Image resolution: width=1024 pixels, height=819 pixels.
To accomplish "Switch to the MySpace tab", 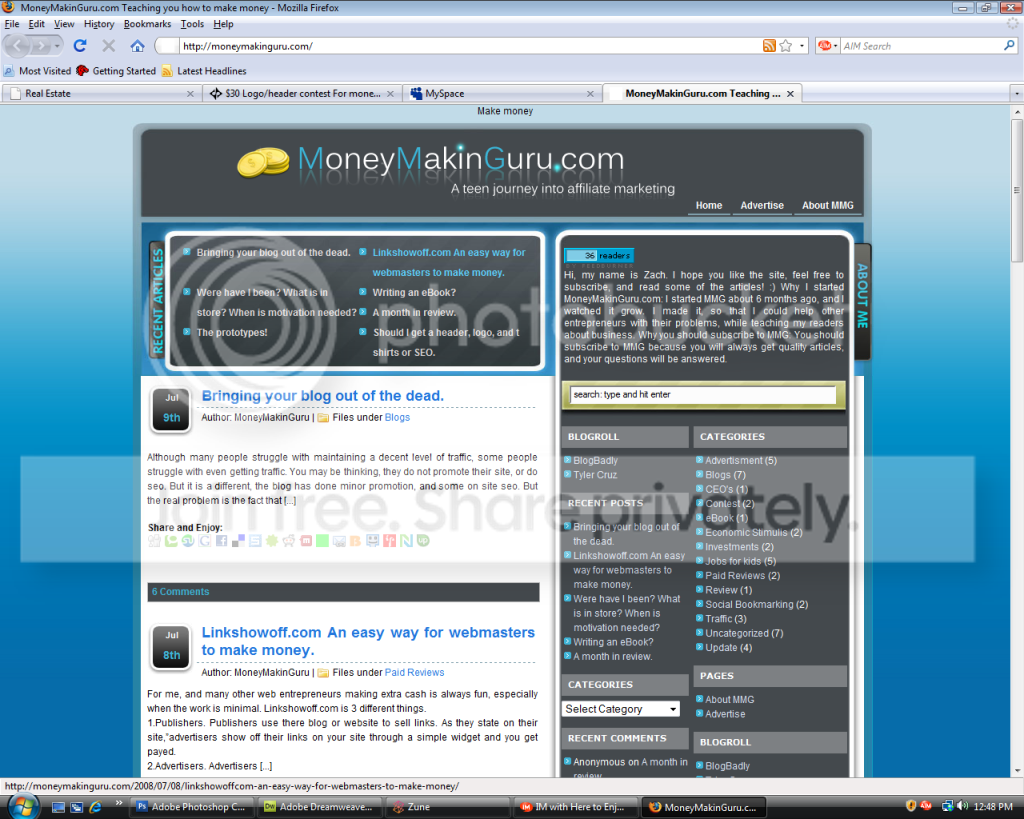I will [x=500, y=93].
